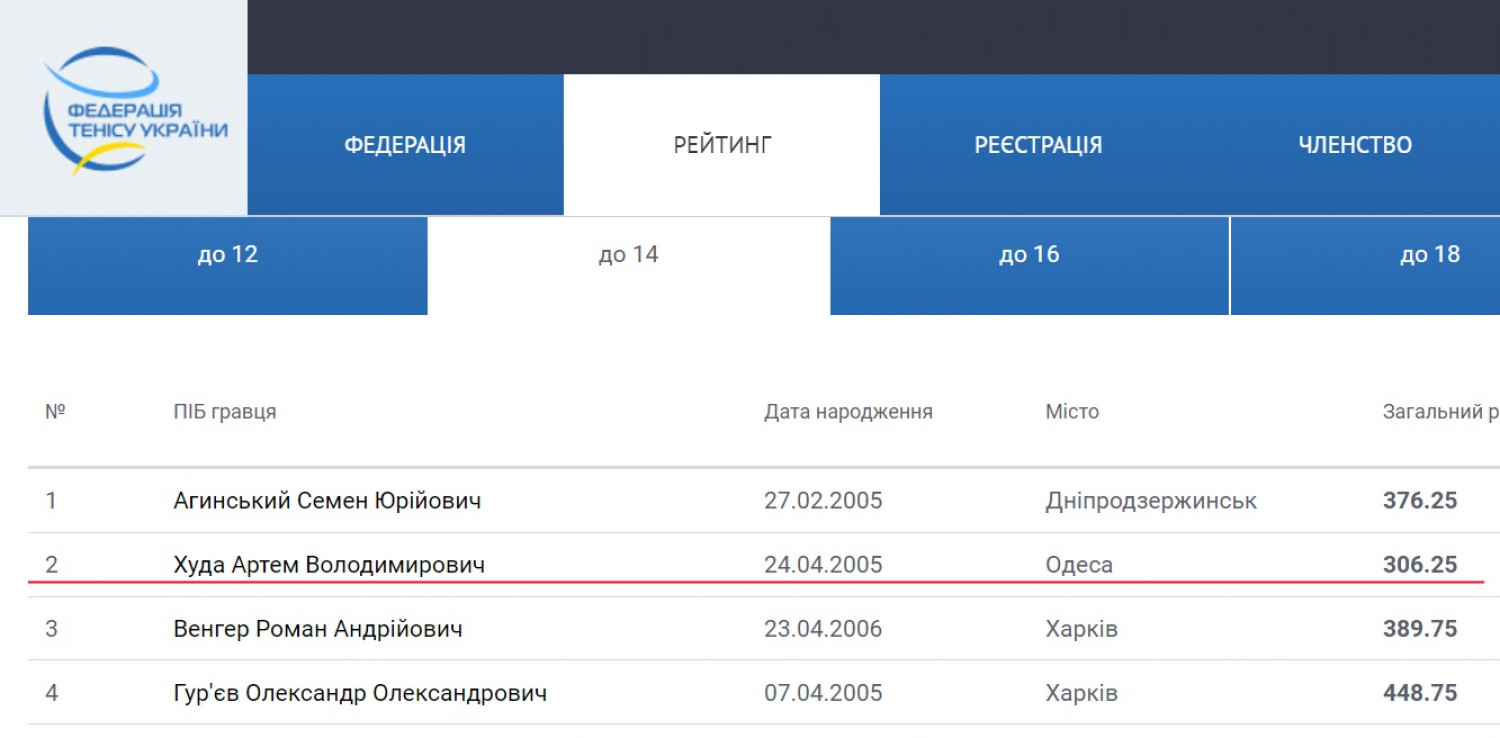Open player Агинський Семен Юрійович
Viewport: 1500px width, 738px height.
click(327, 500)
